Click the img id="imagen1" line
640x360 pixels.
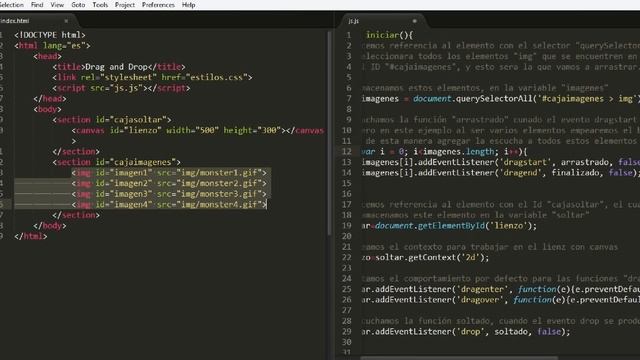[x=169, y=173]
